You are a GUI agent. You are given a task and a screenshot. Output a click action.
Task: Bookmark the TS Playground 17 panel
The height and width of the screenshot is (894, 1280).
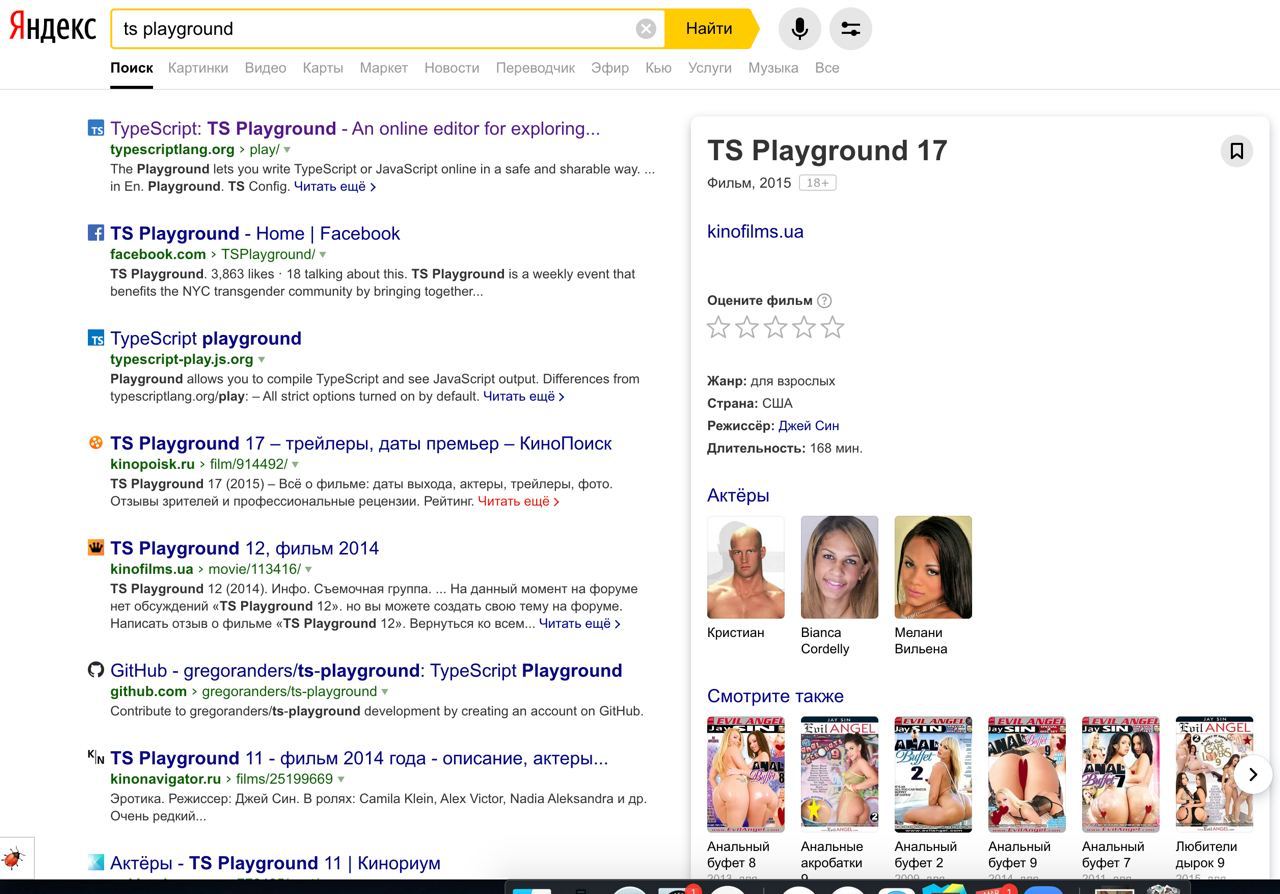click(x=1236, y=151)
